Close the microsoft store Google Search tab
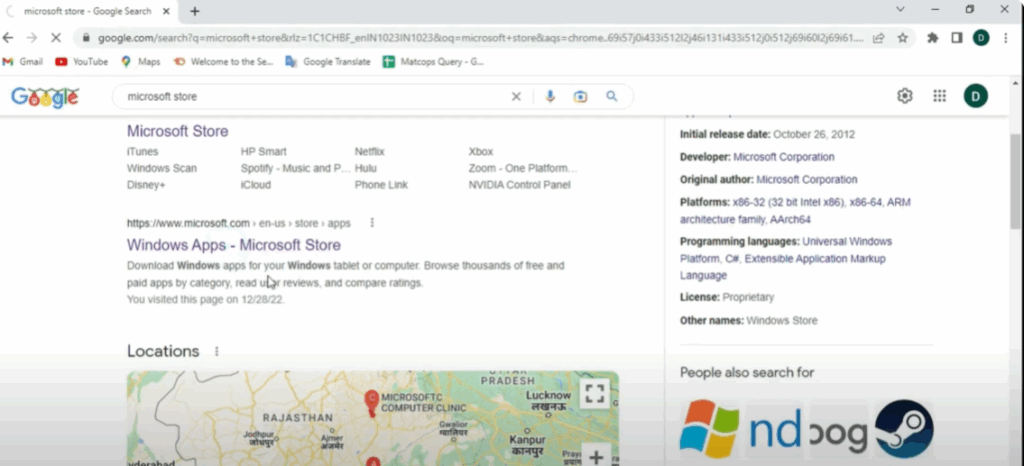The height and width of the screenshot is (466, 1024). (x=166, y=11)
